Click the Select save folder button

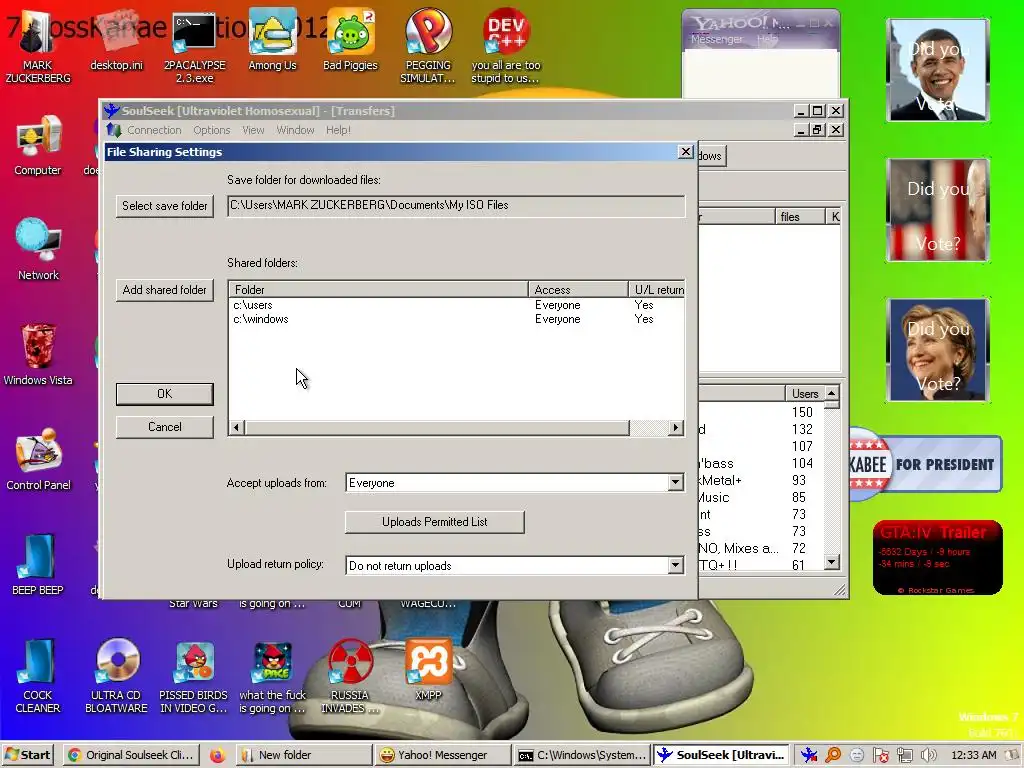pyautogui.click(x=165, y=206)
